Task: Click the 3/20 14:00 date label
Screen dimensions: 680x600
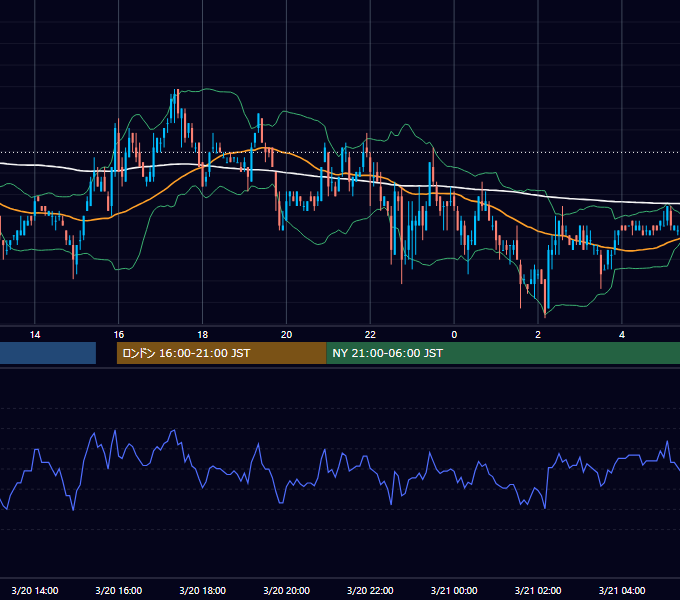Action: pos(35,590)
